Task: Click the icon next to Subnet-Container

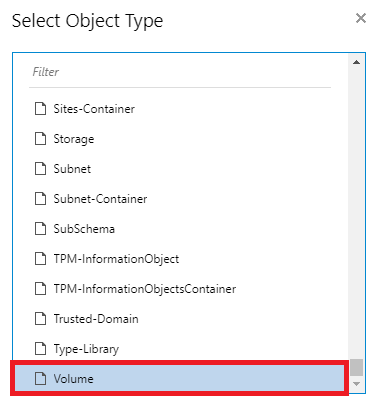Action: point(41,199)
